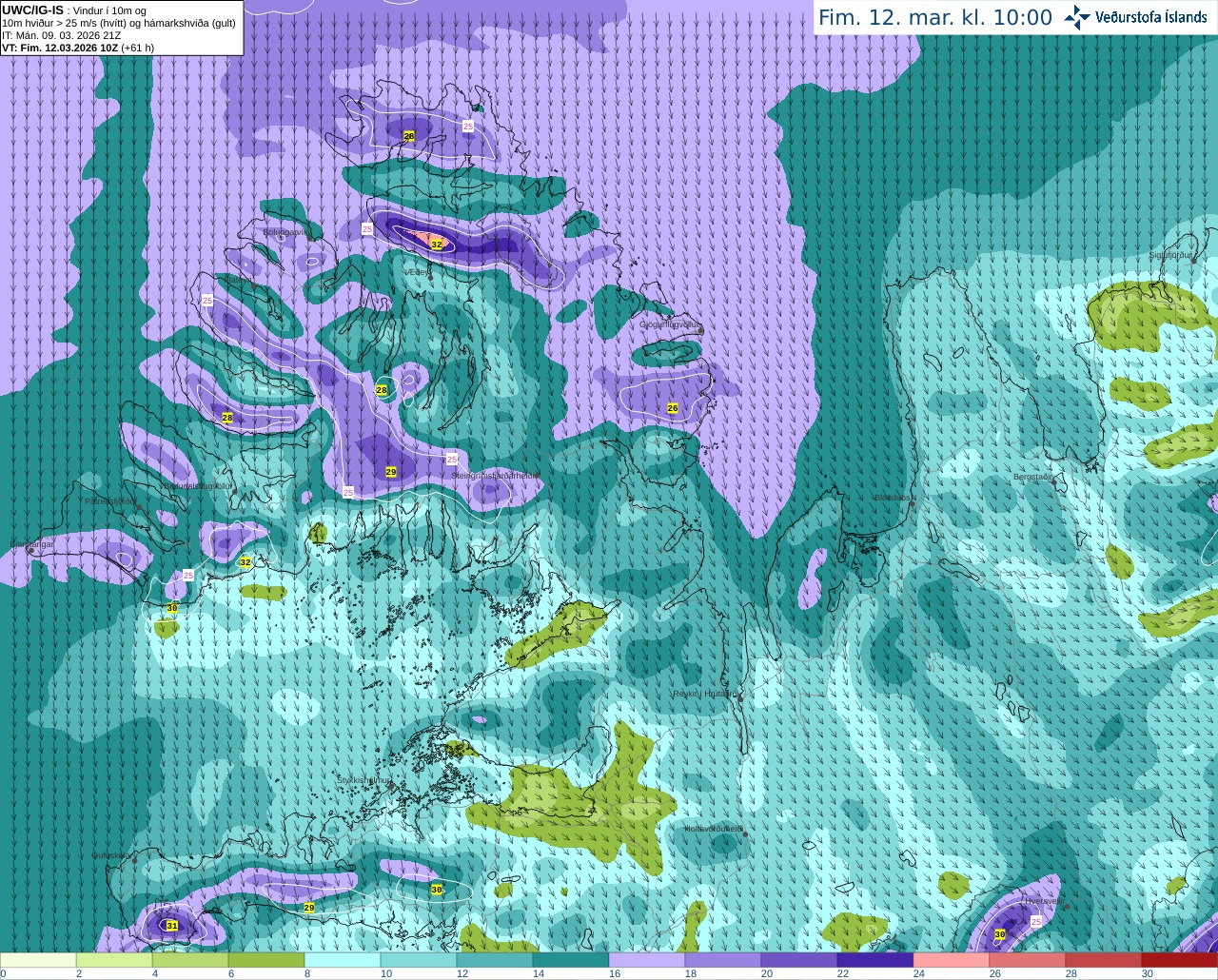Click the Steingrímsfjarðarheiði station label
Image resolution: width=1218 pixels, height=980 pixels.
pos(495,474)
